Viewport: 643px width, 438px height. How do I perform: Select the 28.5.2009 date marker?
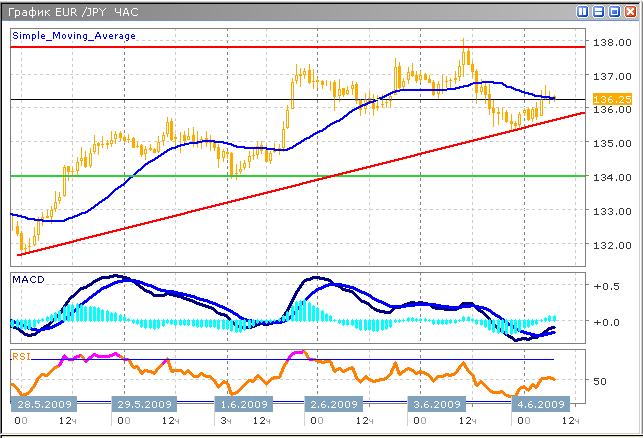[44, 404]
